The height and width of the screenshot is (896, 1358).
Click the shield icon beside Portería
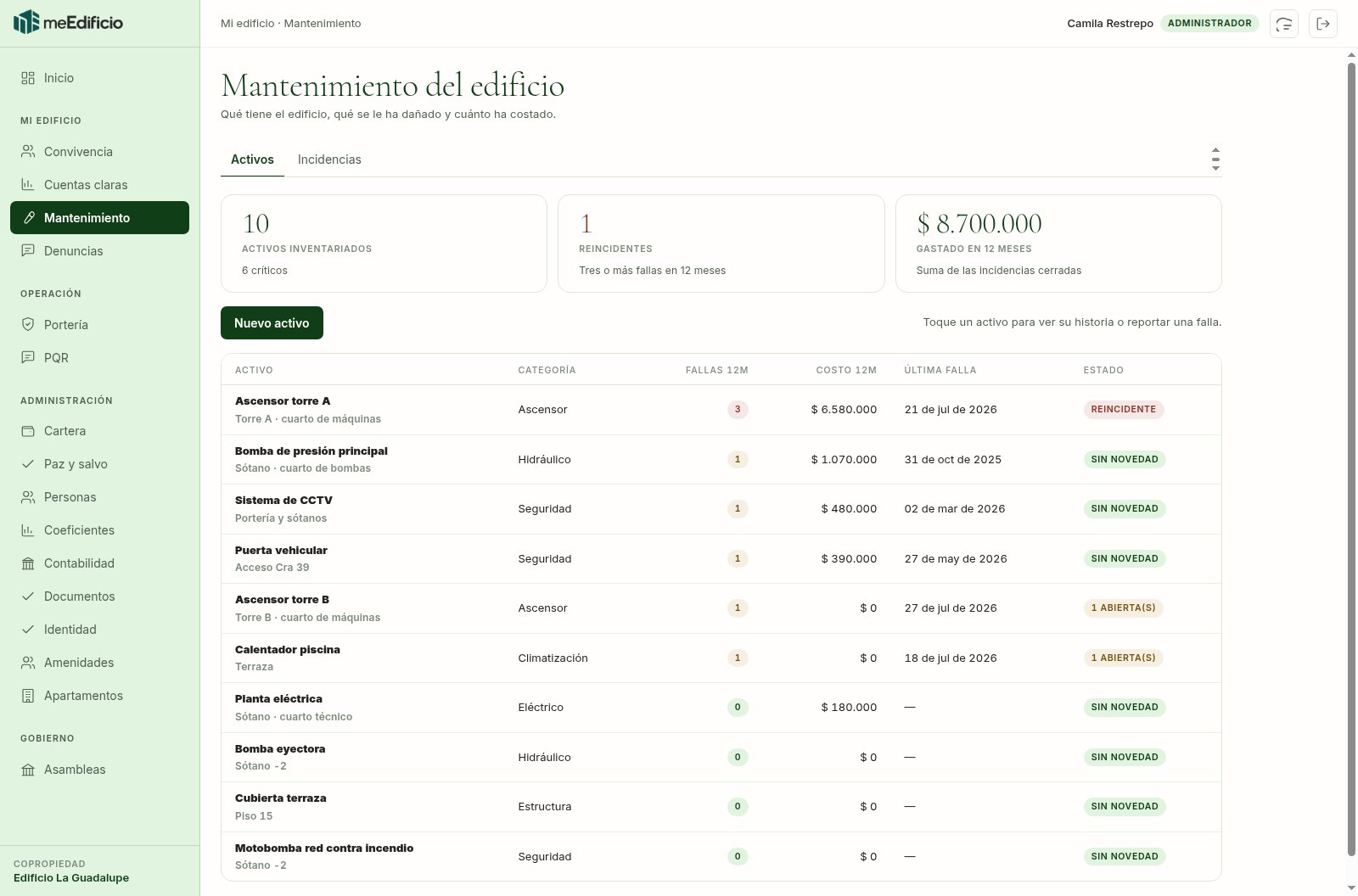(28, 325)
